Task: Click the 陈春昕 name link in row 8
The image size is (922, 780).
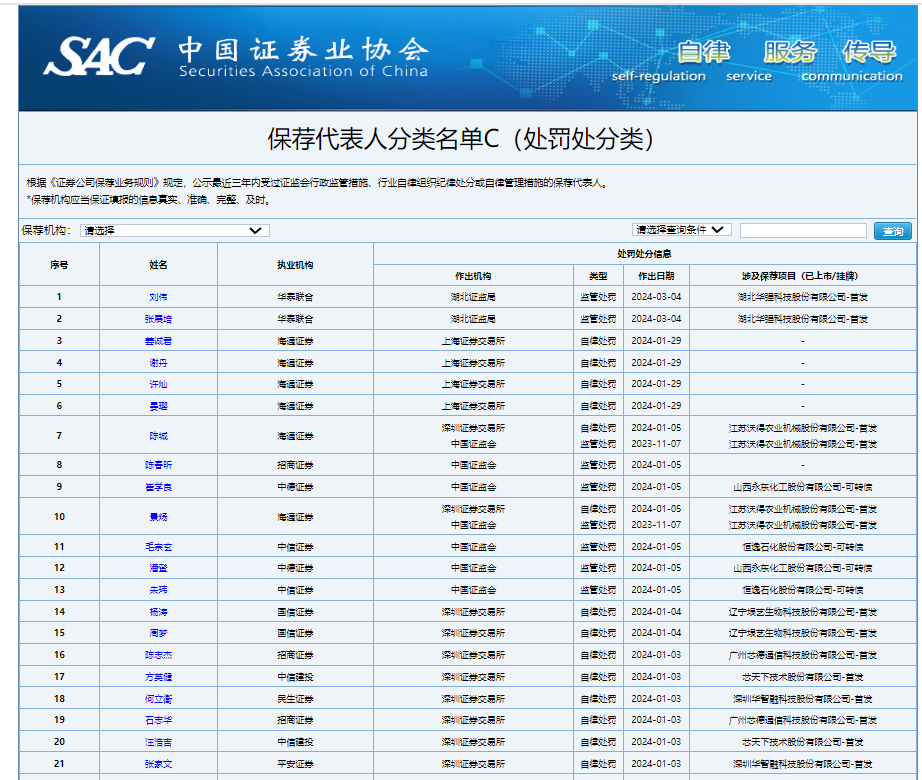Action: [158, 465]
